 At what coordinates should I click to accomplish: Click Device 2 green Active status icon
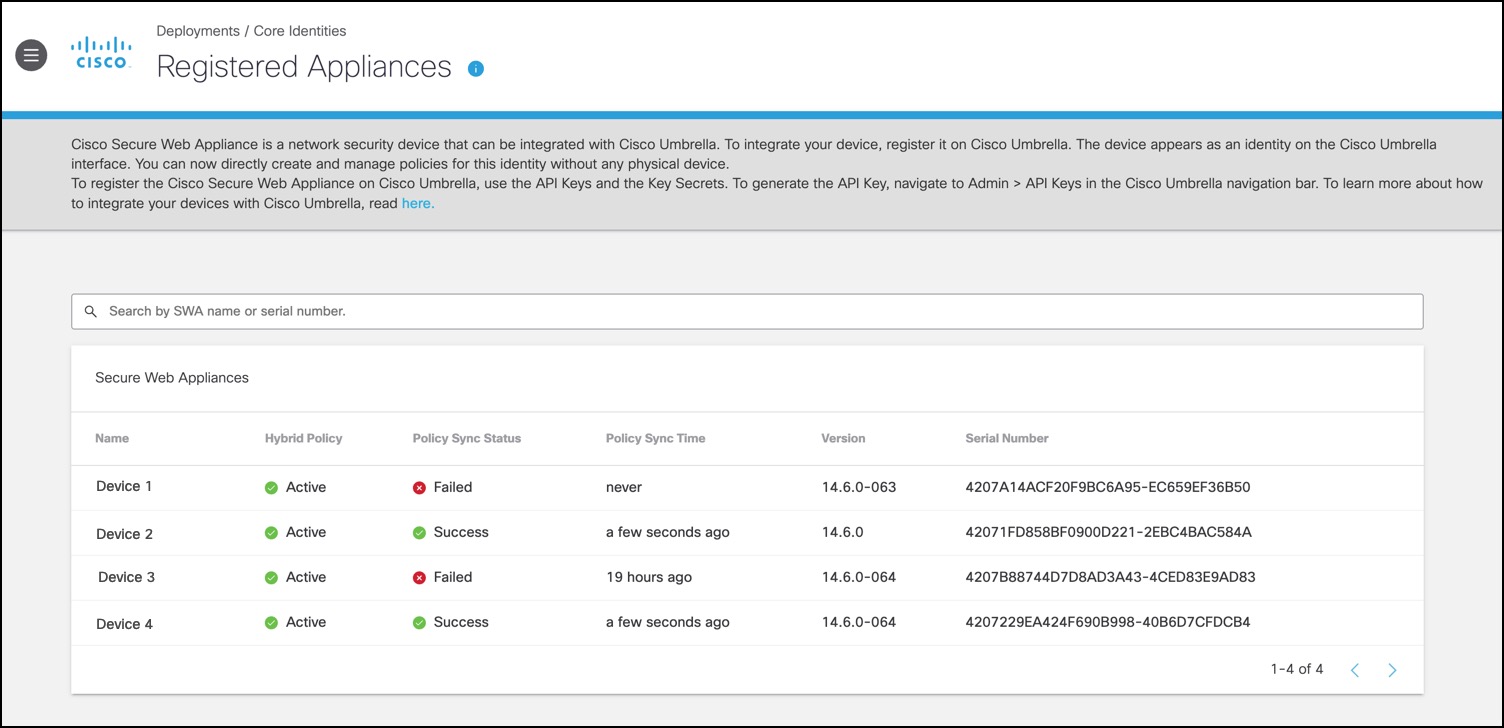pos(271,533)
